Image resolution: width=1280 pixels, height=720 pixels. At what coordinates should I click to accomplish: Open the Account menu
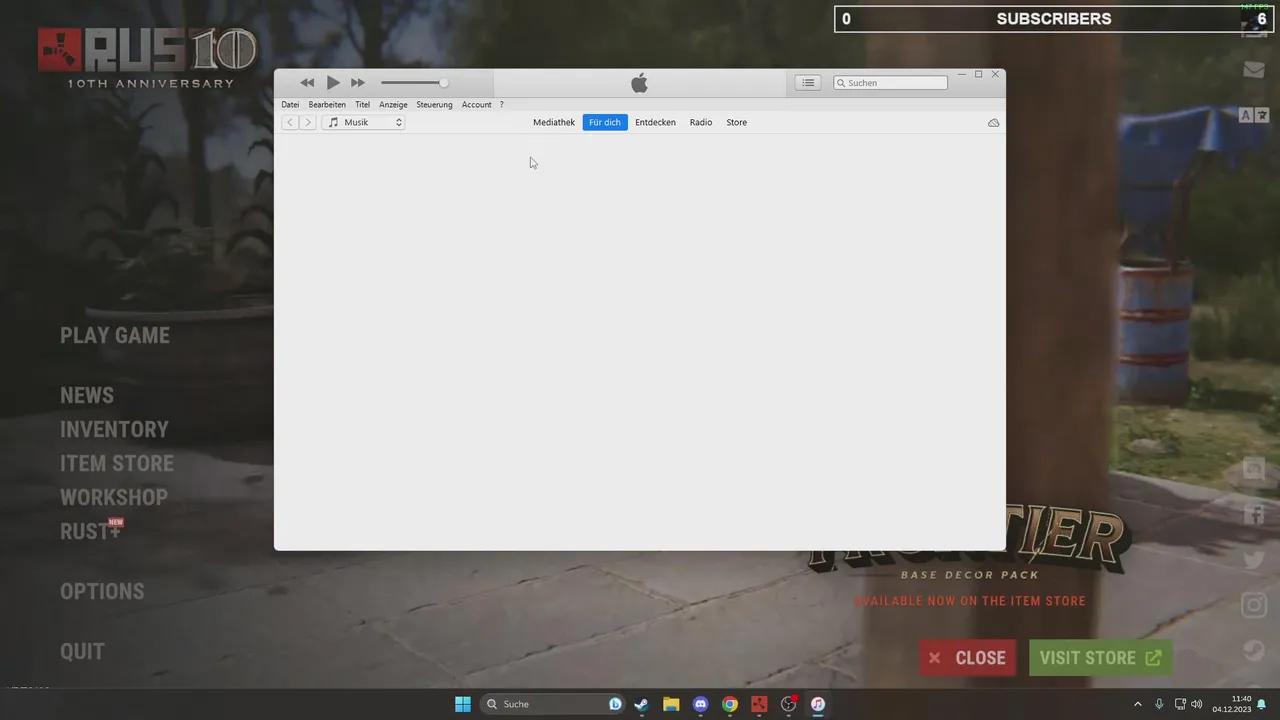(x=476, y=104)
